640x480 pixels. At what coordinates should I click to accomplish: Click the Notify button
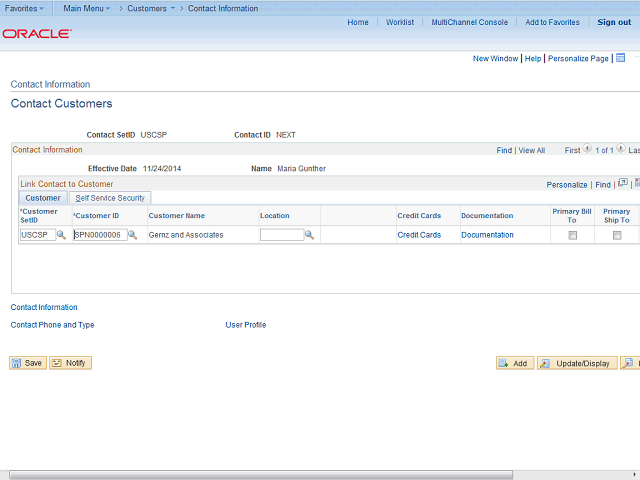pos(70,363)
